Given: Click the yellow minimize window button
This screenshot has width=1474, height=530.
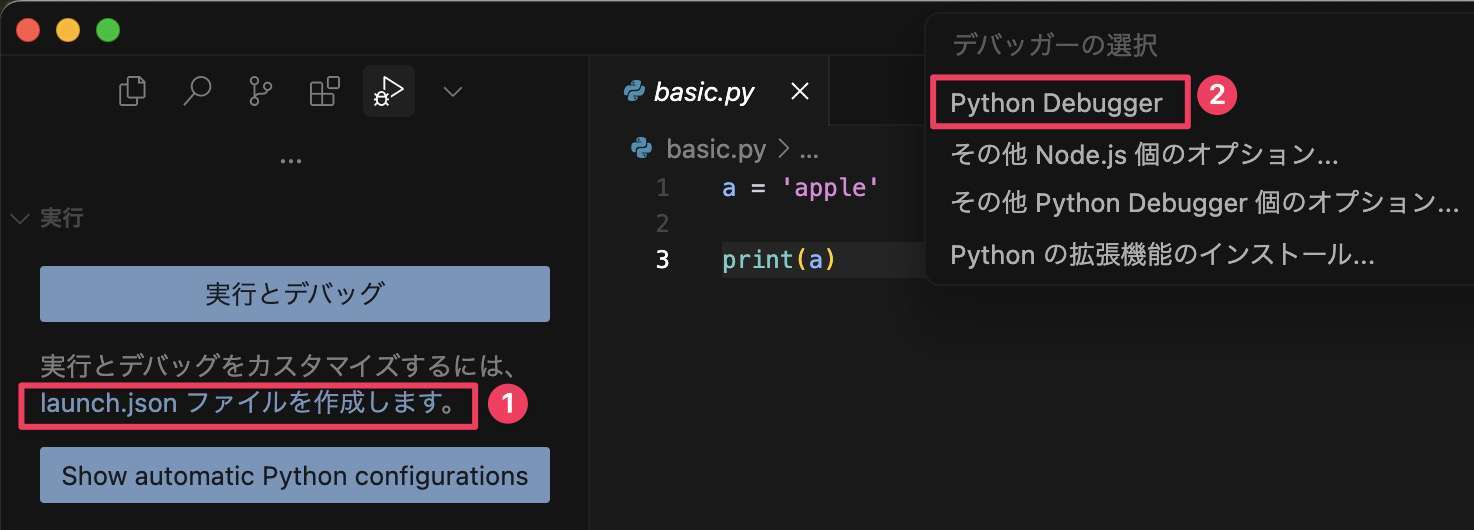Looking at the screenshot, I should click(68, 30).
